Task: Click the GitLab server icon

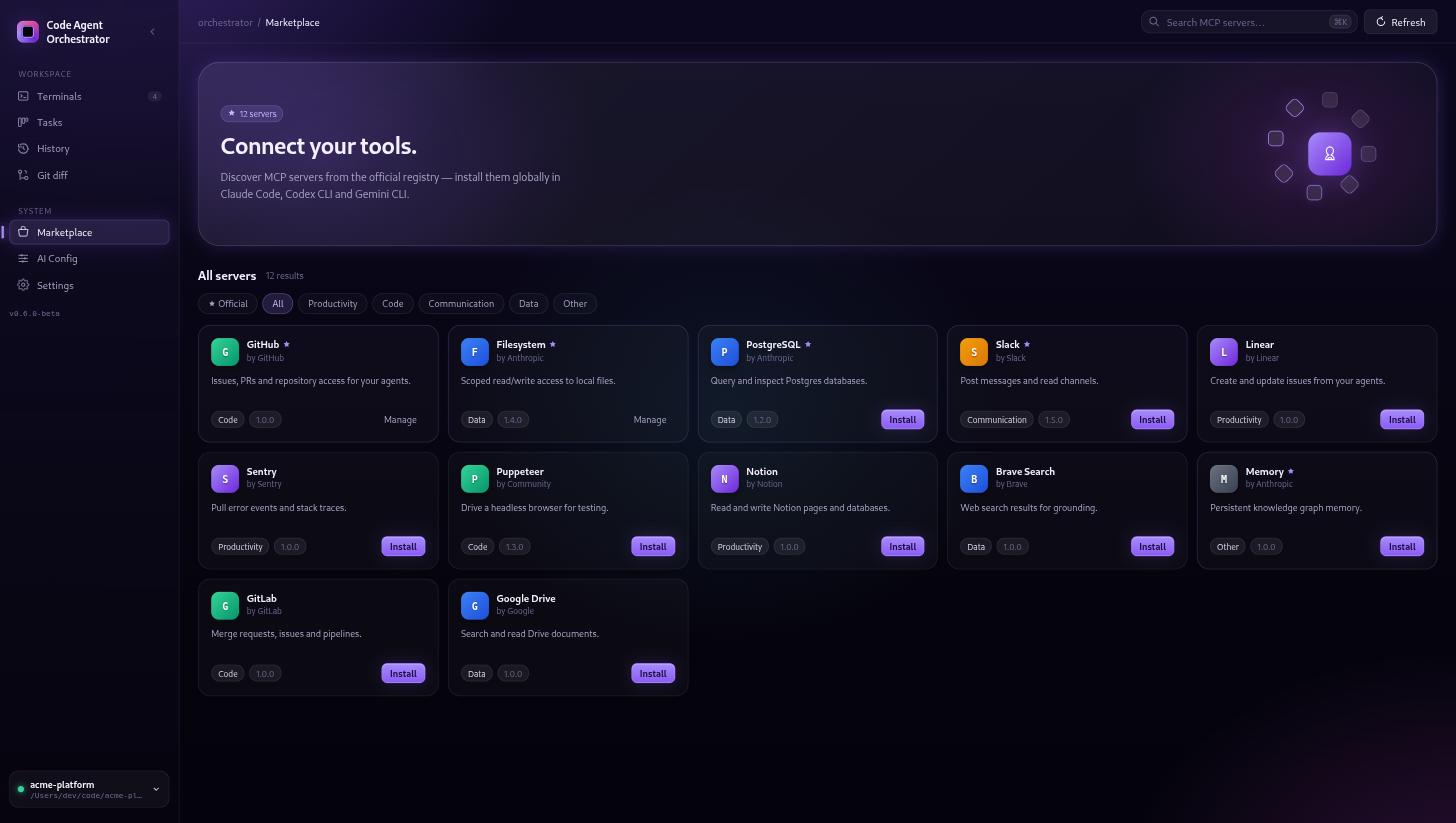Action: click(225, 605)
